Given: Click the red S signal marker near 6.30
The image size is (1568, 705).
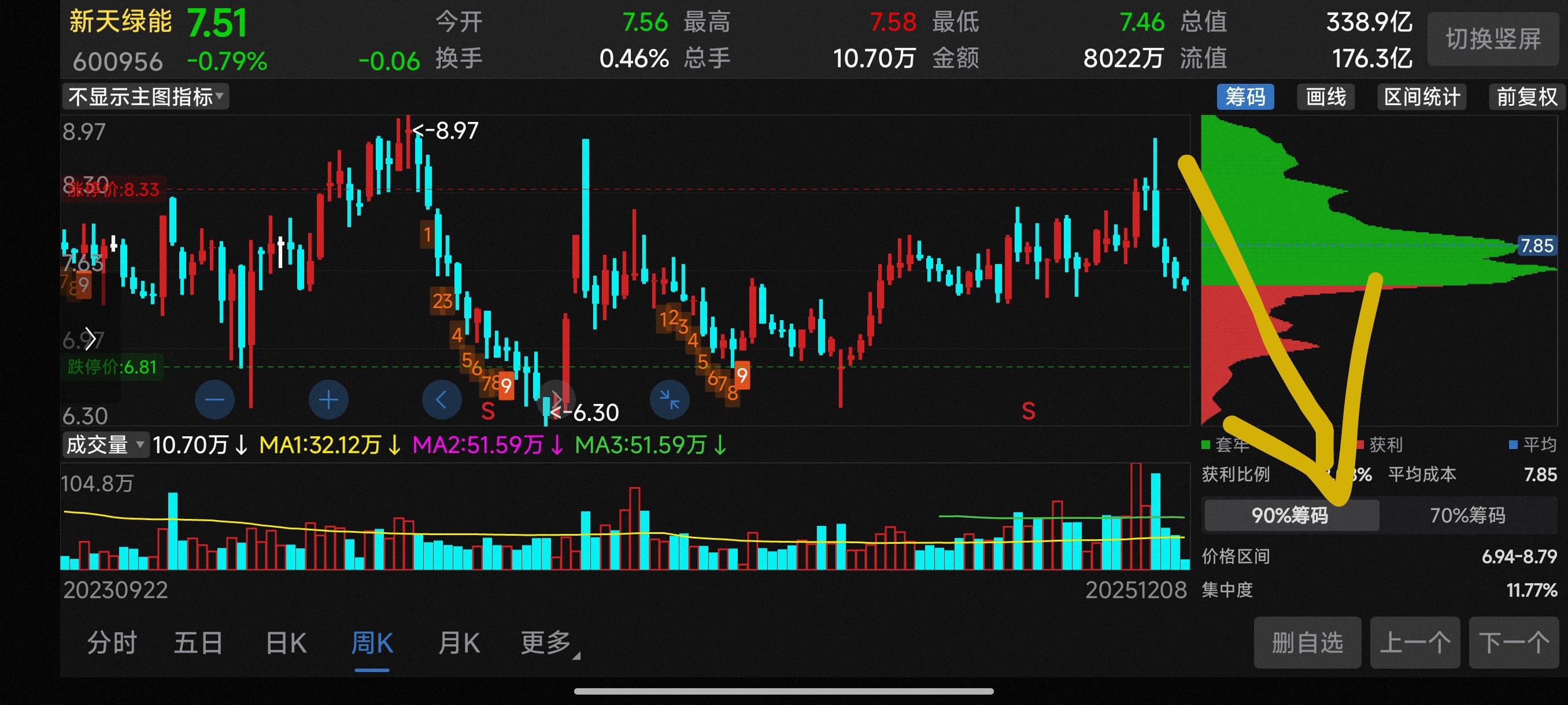Looking at the screenshot, I should tap(487, 411).
